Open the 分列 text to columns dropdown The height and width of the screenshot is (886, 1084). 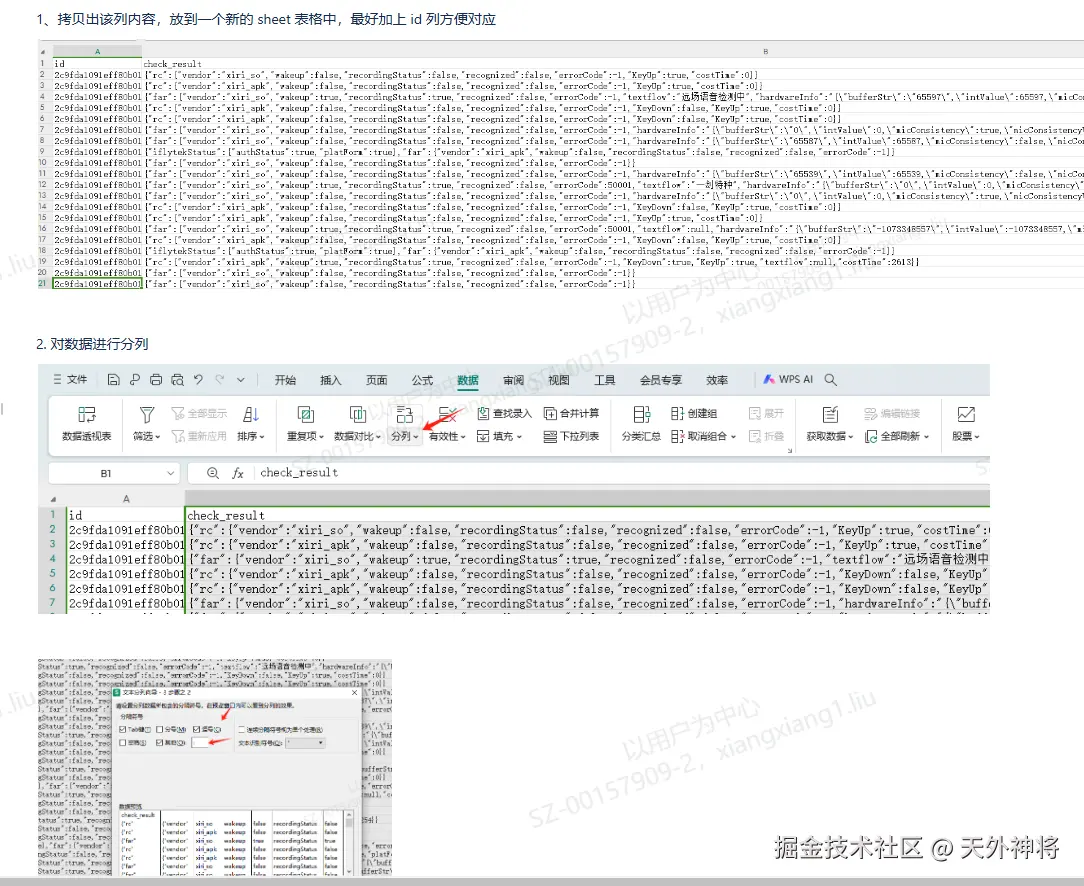(404, 423)
